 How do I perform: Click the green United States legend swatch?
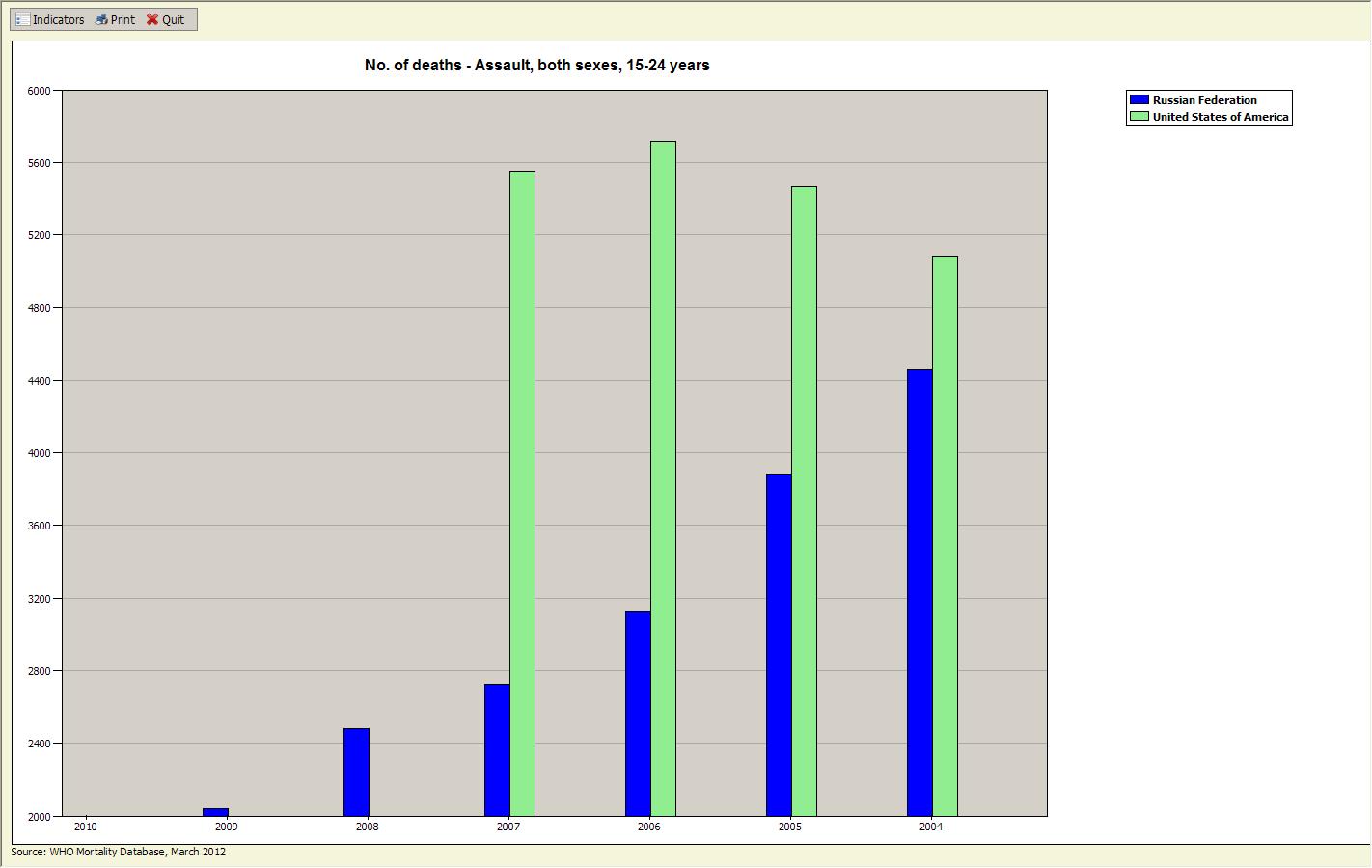(1139, 117)
